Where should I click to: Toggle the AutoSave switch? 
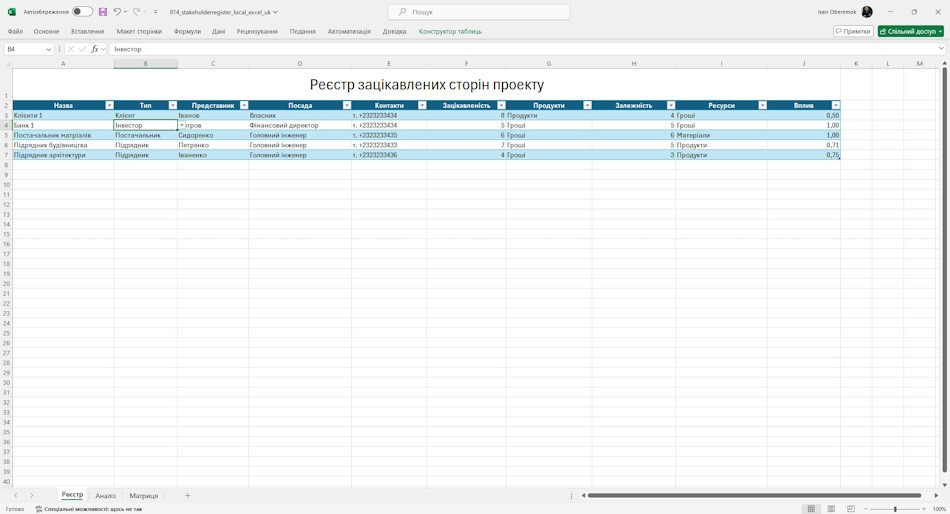tap(82, 12)
